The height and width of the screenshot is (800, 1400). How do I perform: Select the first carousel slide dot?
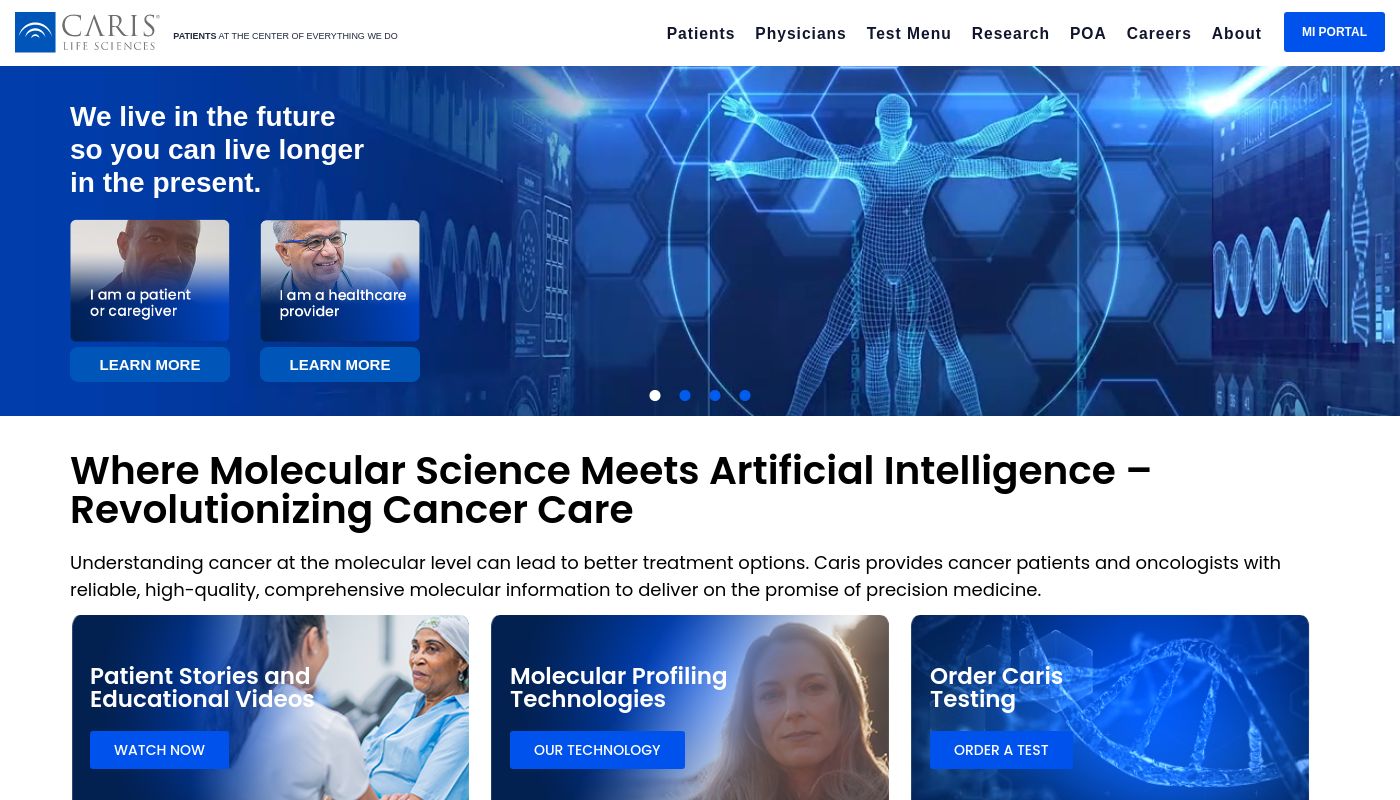point(655,395)
